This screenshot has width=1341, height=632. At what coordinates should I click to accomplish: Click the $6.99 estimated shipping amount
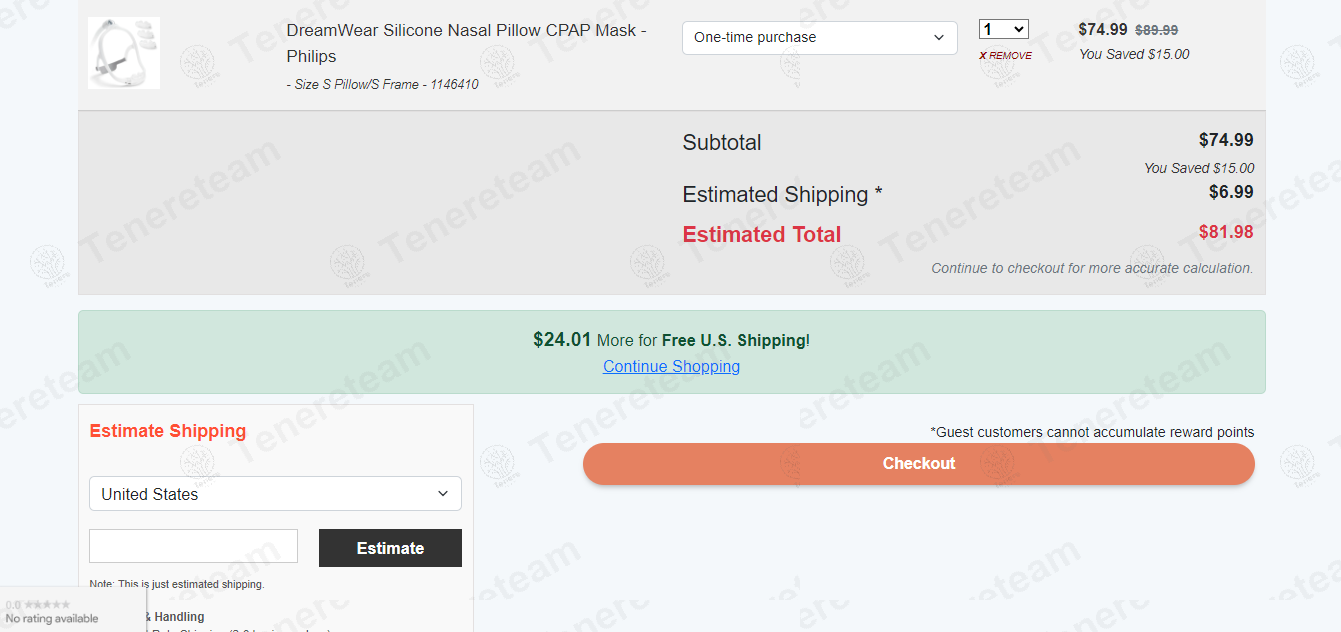[1230, 192]
